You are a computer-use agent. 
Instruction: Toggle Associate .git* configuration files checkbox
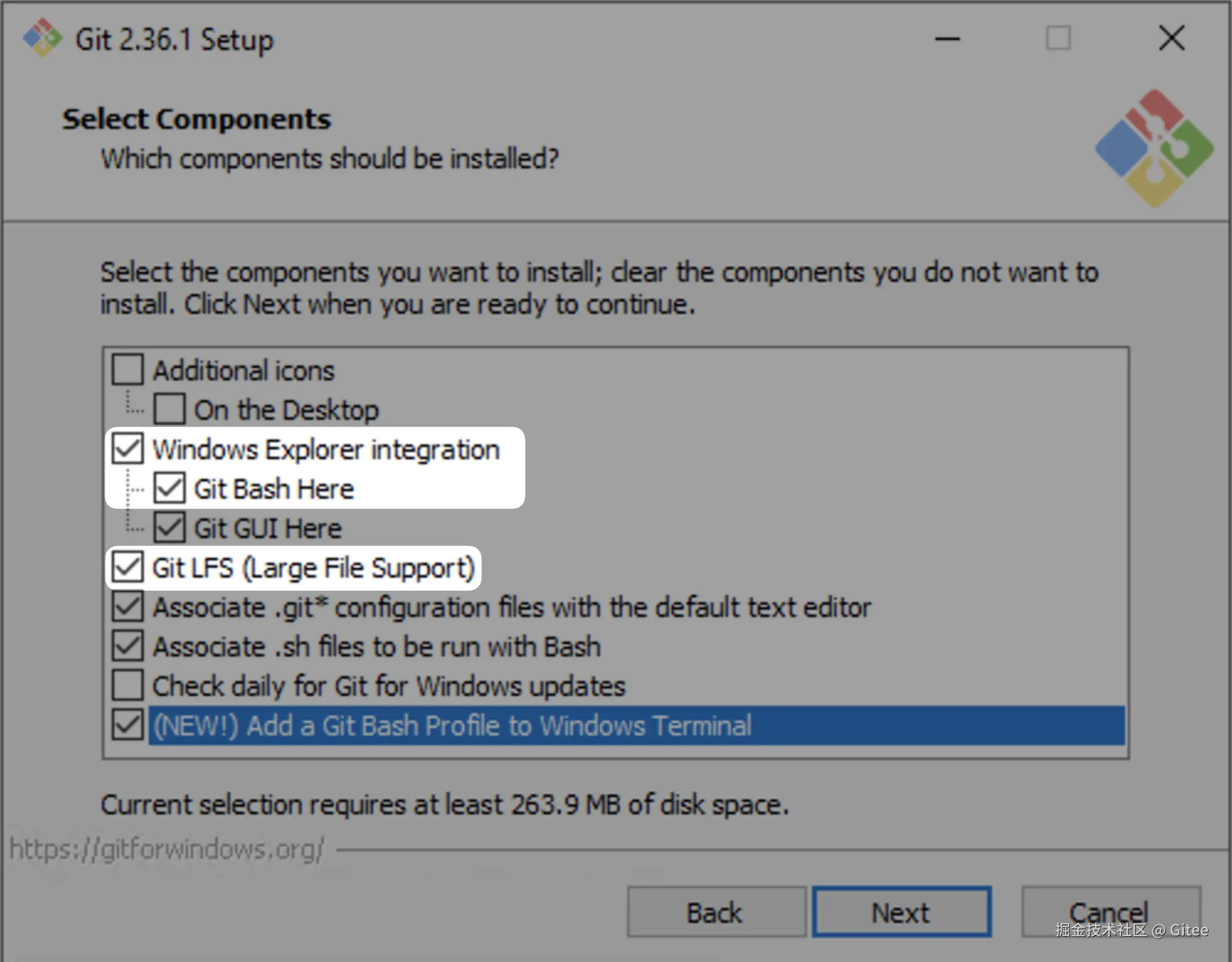(x=128, y=607)
